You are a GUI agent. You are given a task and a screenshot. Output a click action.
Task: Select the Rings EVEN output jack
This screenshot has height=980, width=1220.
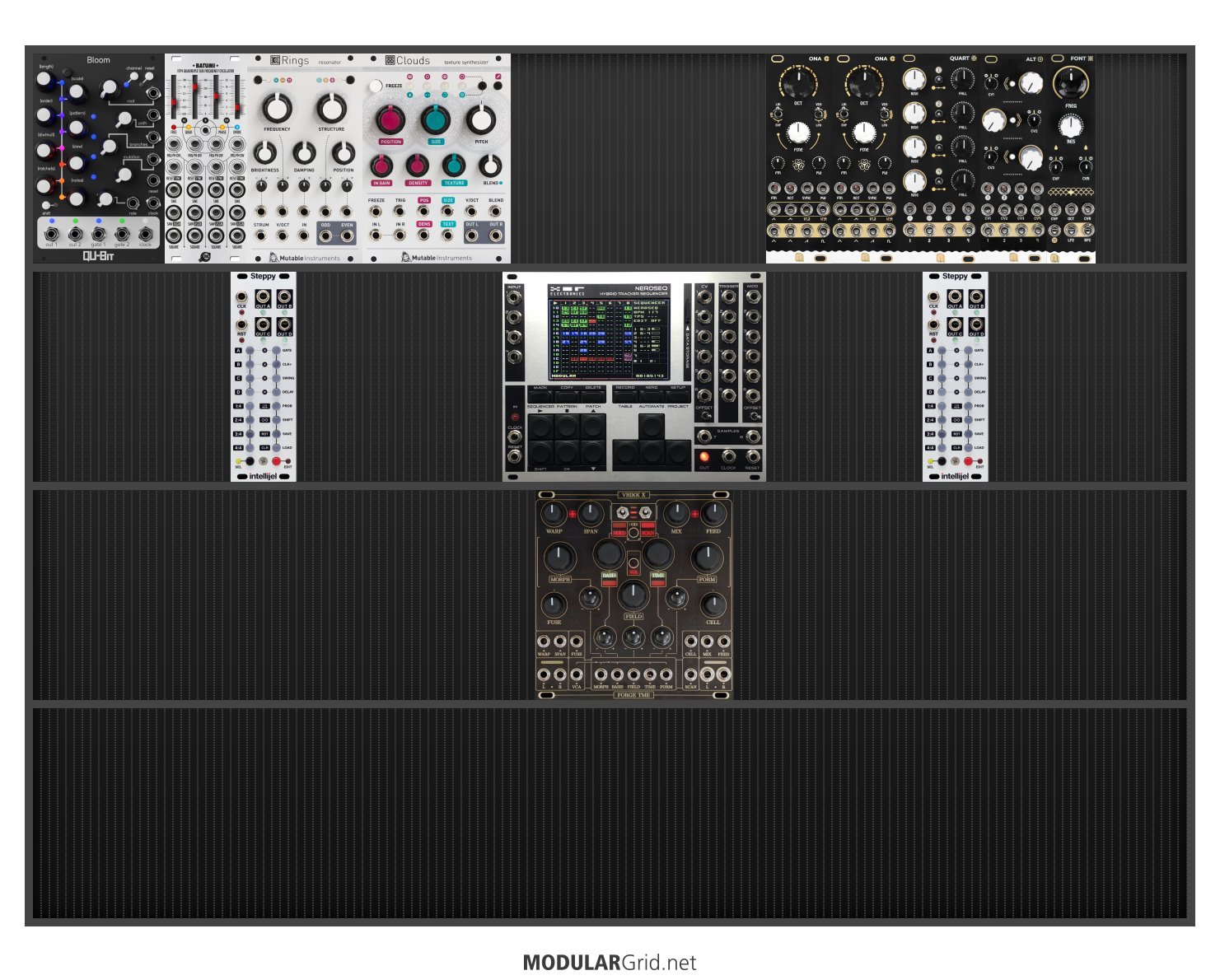[347, 236]
